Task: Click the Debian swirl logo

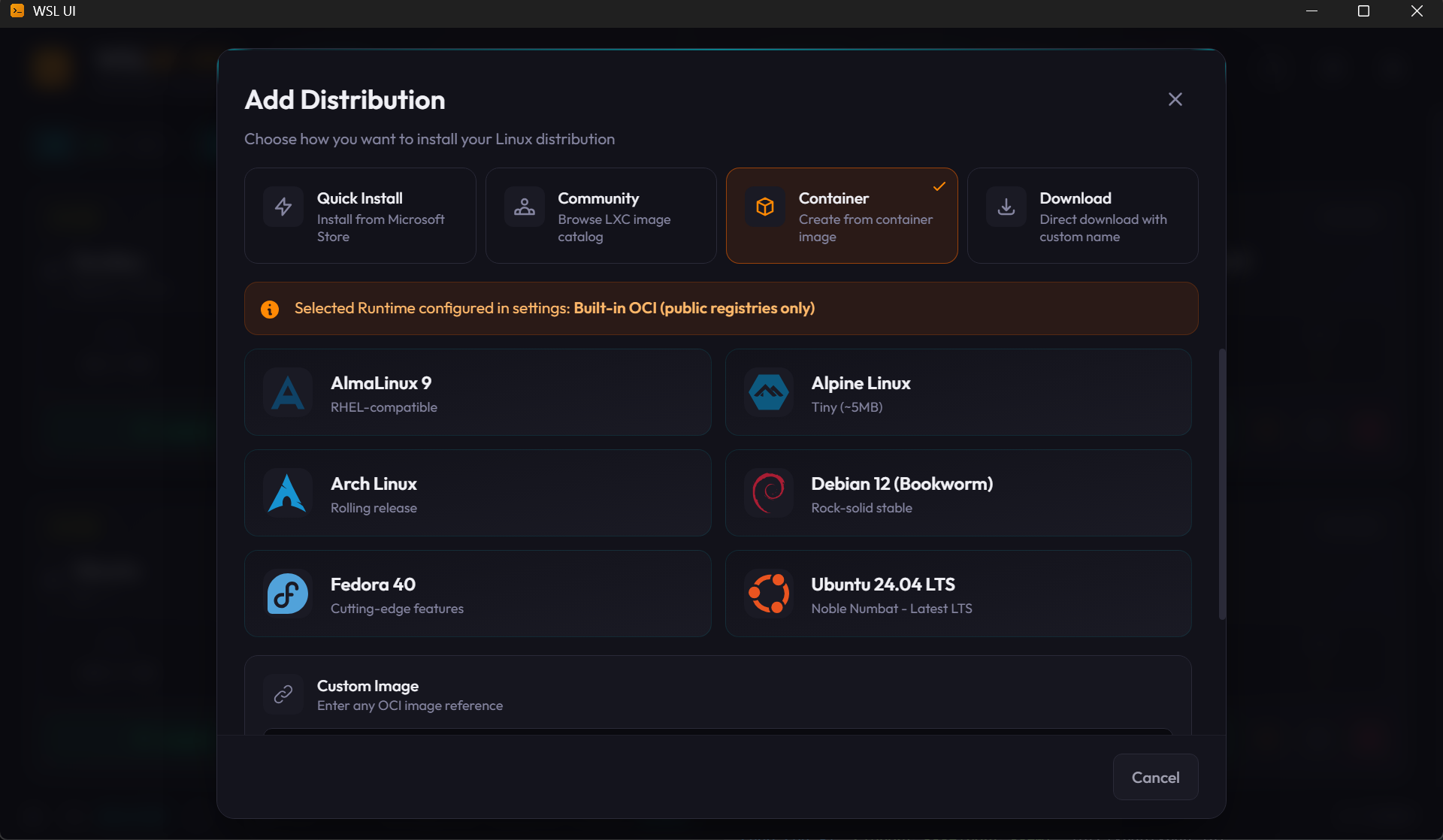Action: [x=769, y=494]
